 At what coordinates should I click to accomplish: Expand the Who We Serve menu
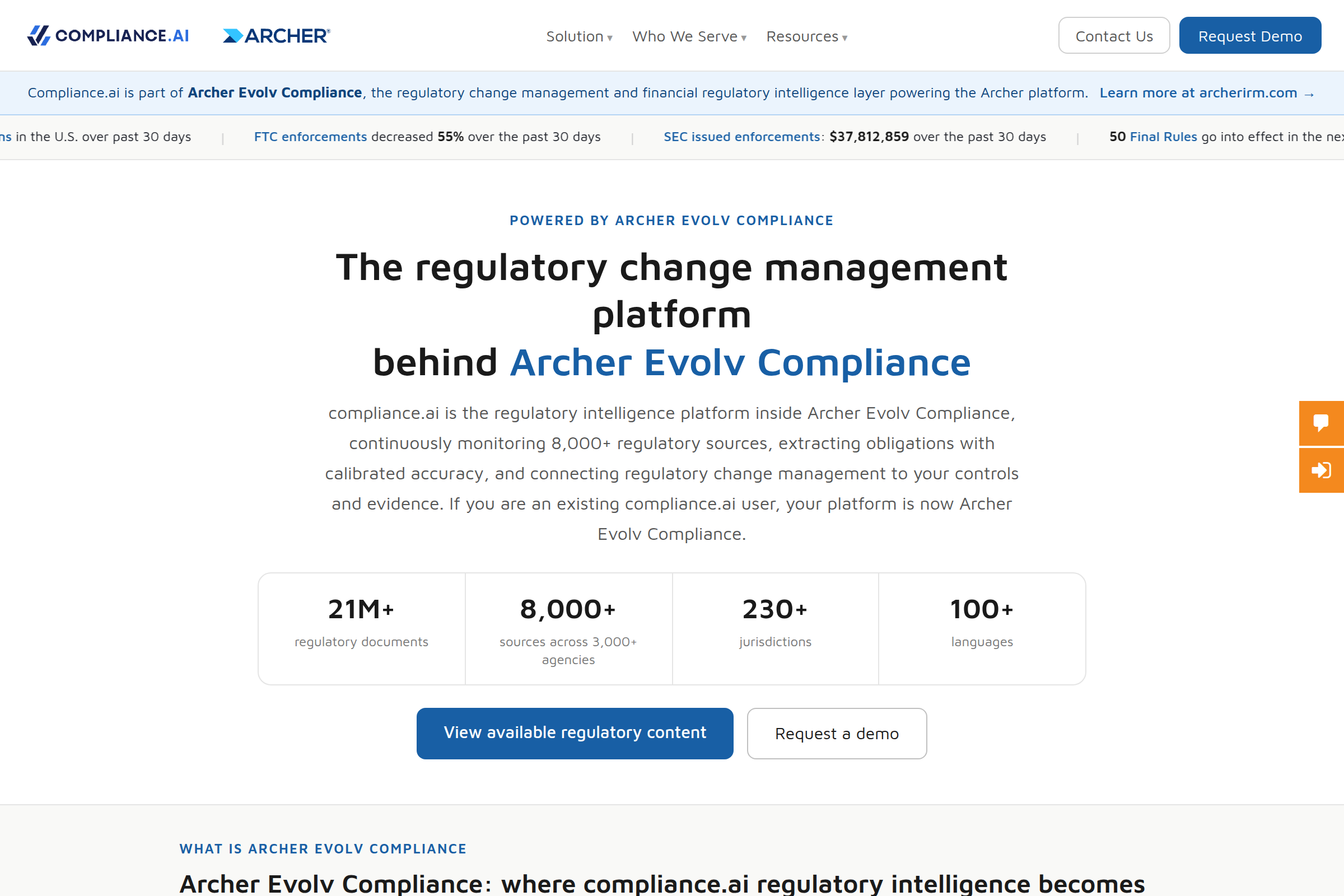[x=689, y=36]
